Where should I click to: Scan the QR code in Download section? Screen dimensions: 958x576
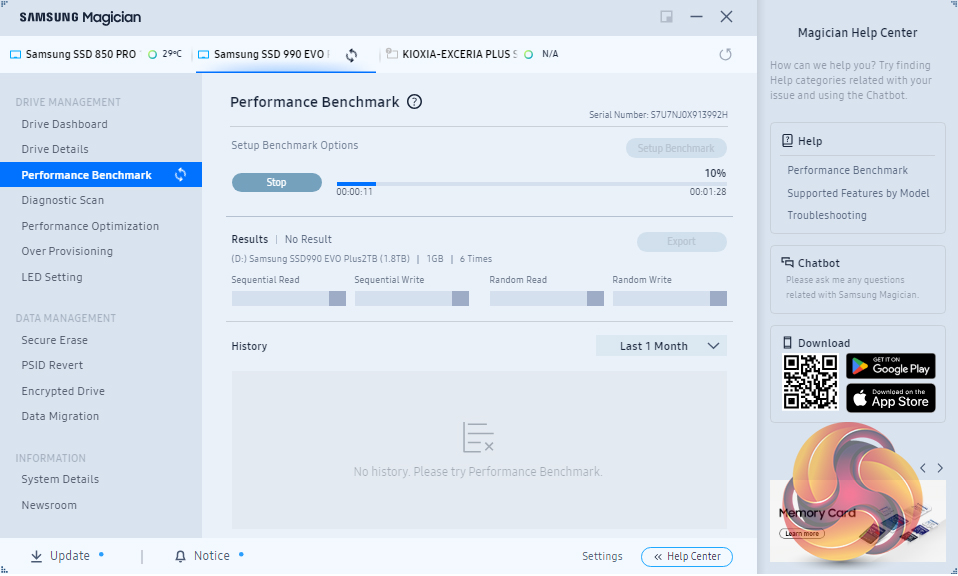[809, 382]
